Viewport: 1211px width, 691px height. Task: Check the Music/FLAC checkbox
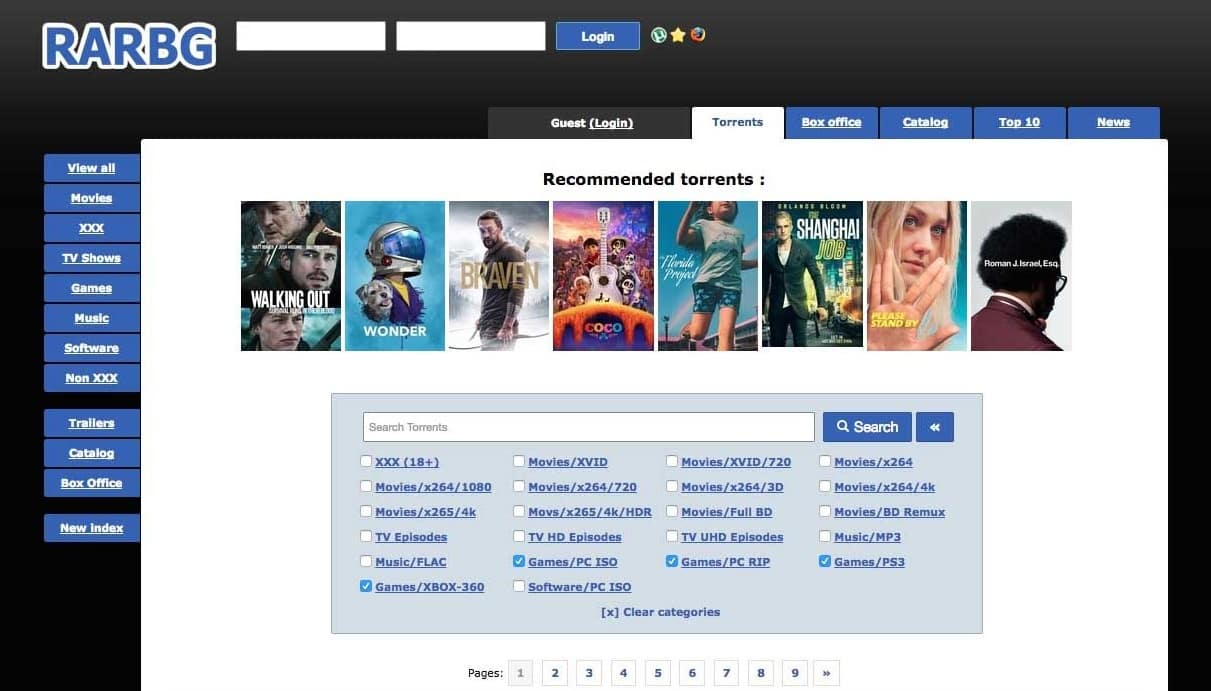click(x=366, y=562)
